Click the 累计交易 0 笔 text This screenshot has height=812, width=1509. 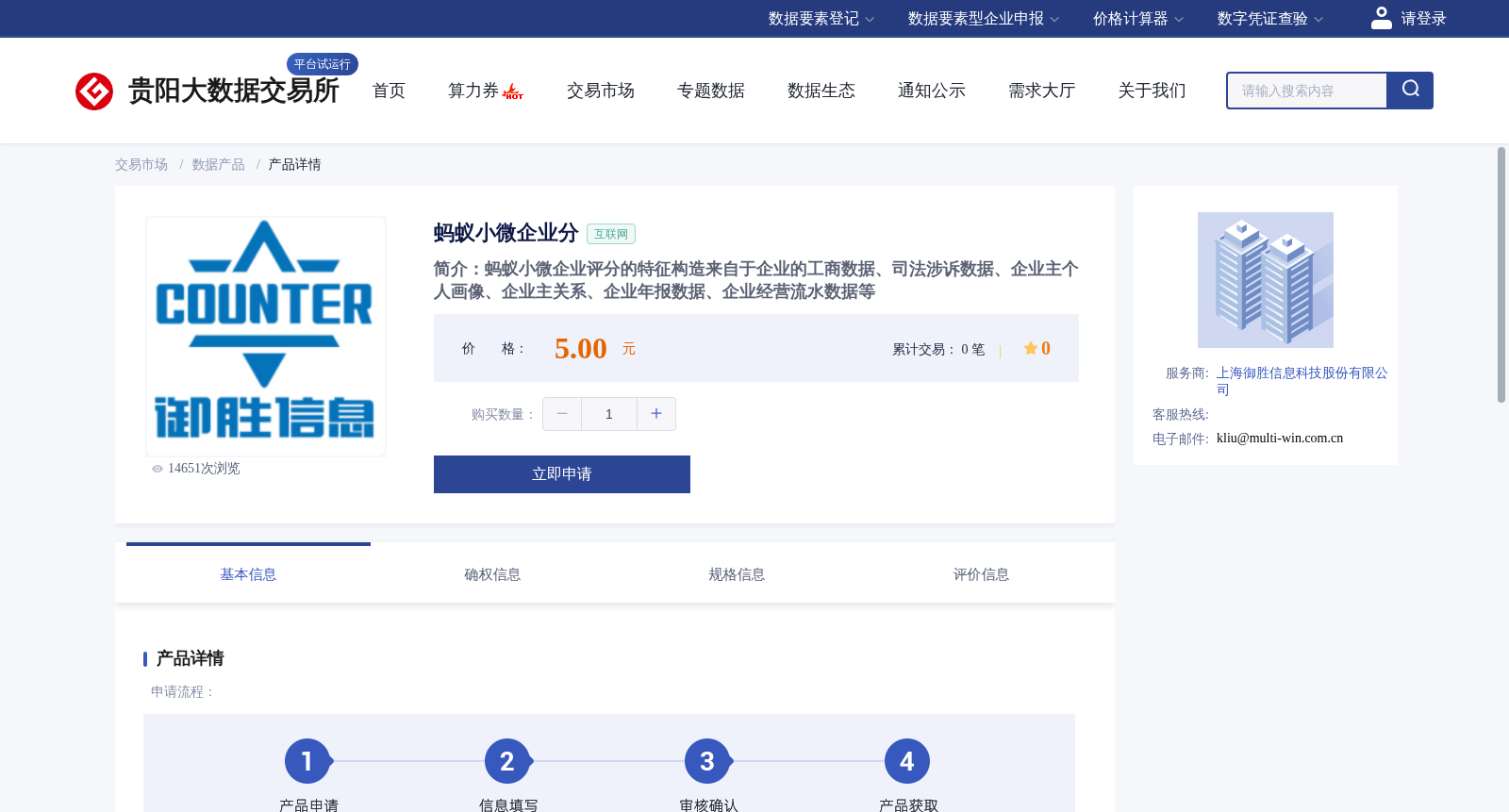938,350
